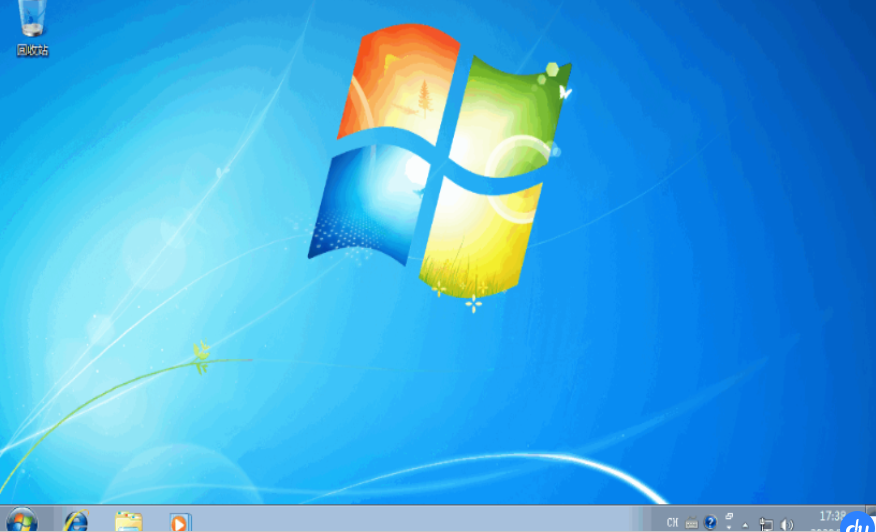Screen dimensions: 876x532
Task: Click the language bar restore icon
Action: coord(729,516)
